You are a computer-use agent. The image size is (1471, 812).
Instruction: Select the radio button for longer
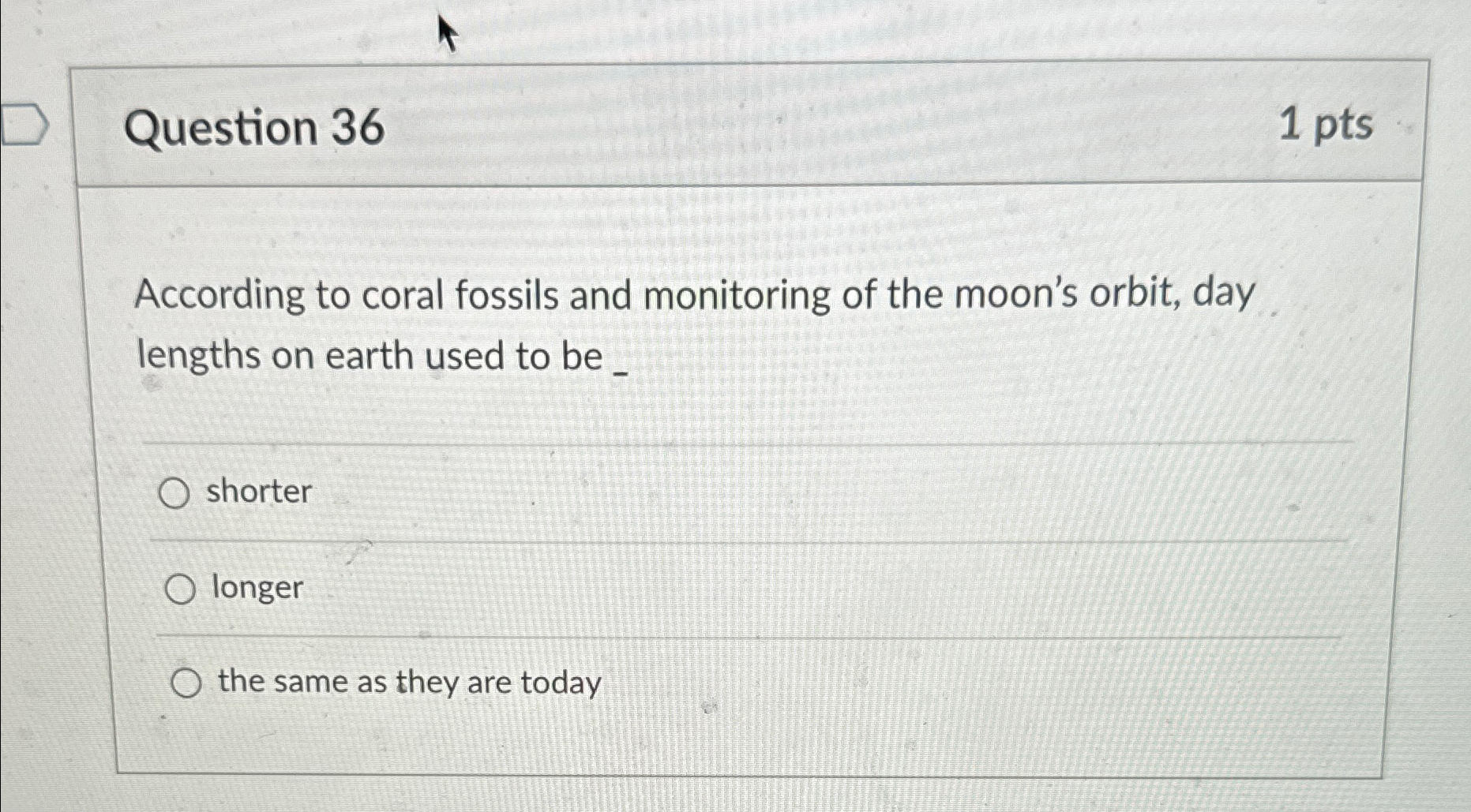point(183,588)
